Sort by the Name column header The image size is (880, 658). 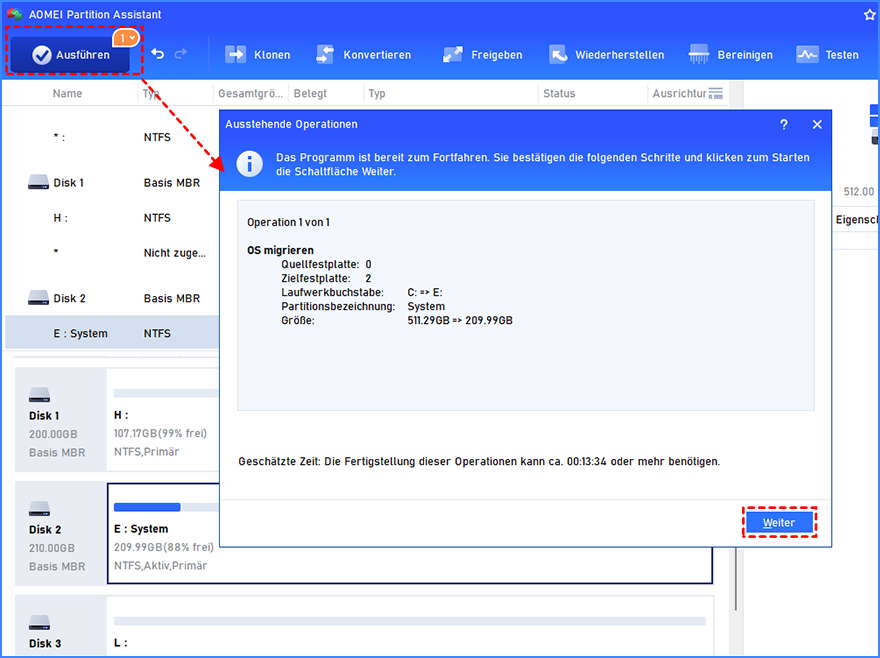67,93
